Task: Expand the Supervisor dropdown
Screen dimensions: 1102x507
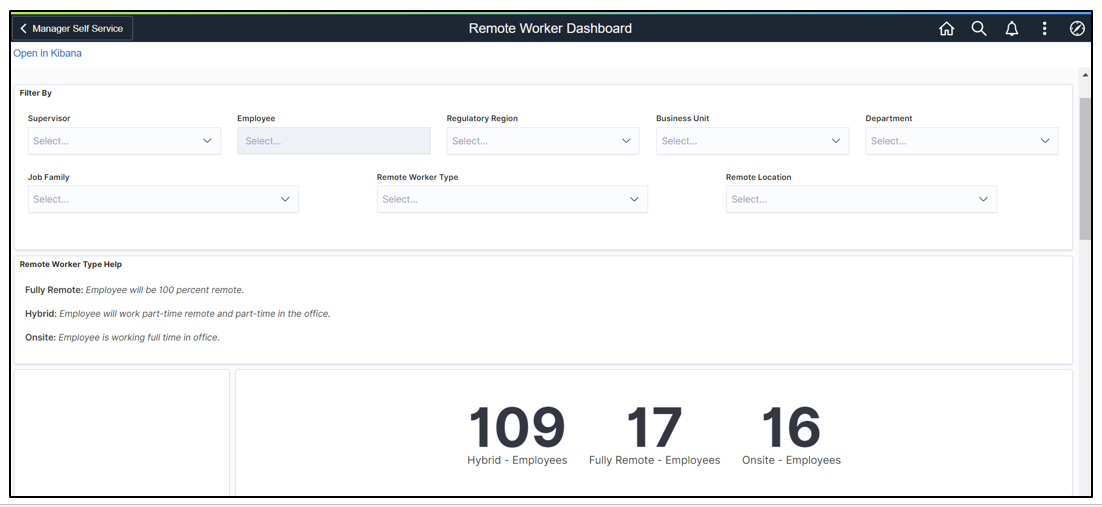Action: (124, 141)
